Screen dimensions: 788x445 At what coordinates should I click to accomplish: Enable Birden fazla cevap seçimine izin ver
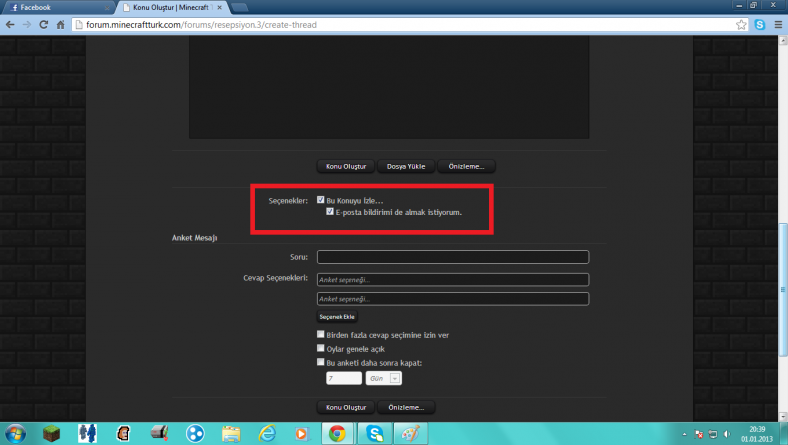[321, 334]
